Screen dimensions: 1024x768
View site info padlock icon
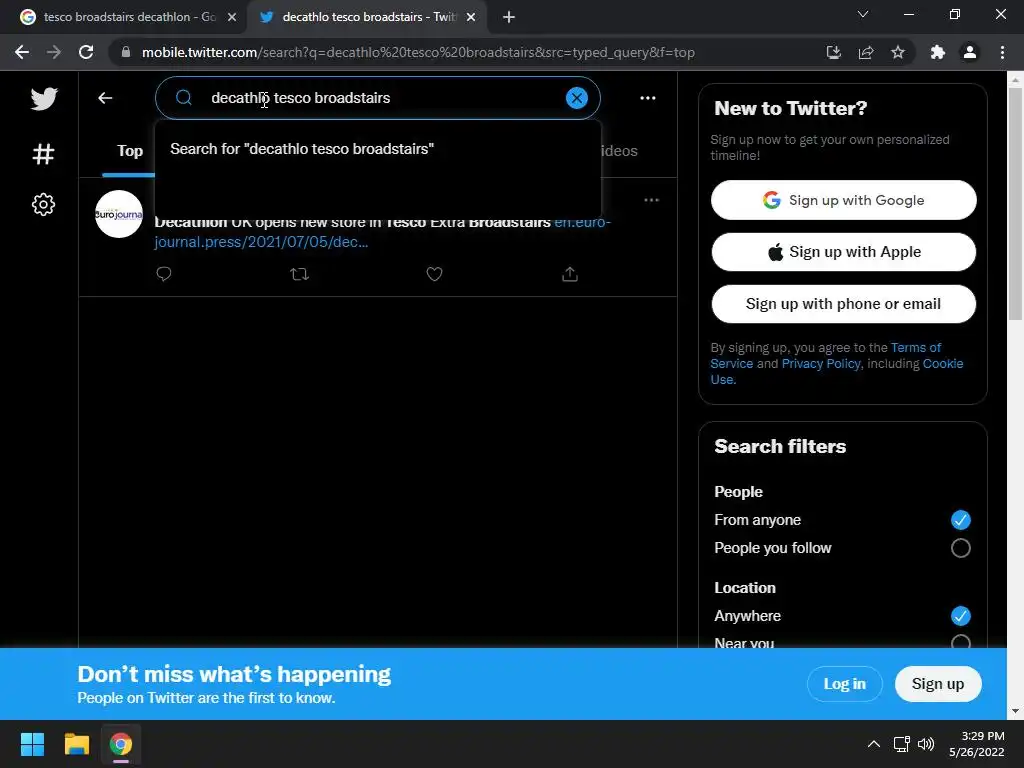tap(126, 52)
